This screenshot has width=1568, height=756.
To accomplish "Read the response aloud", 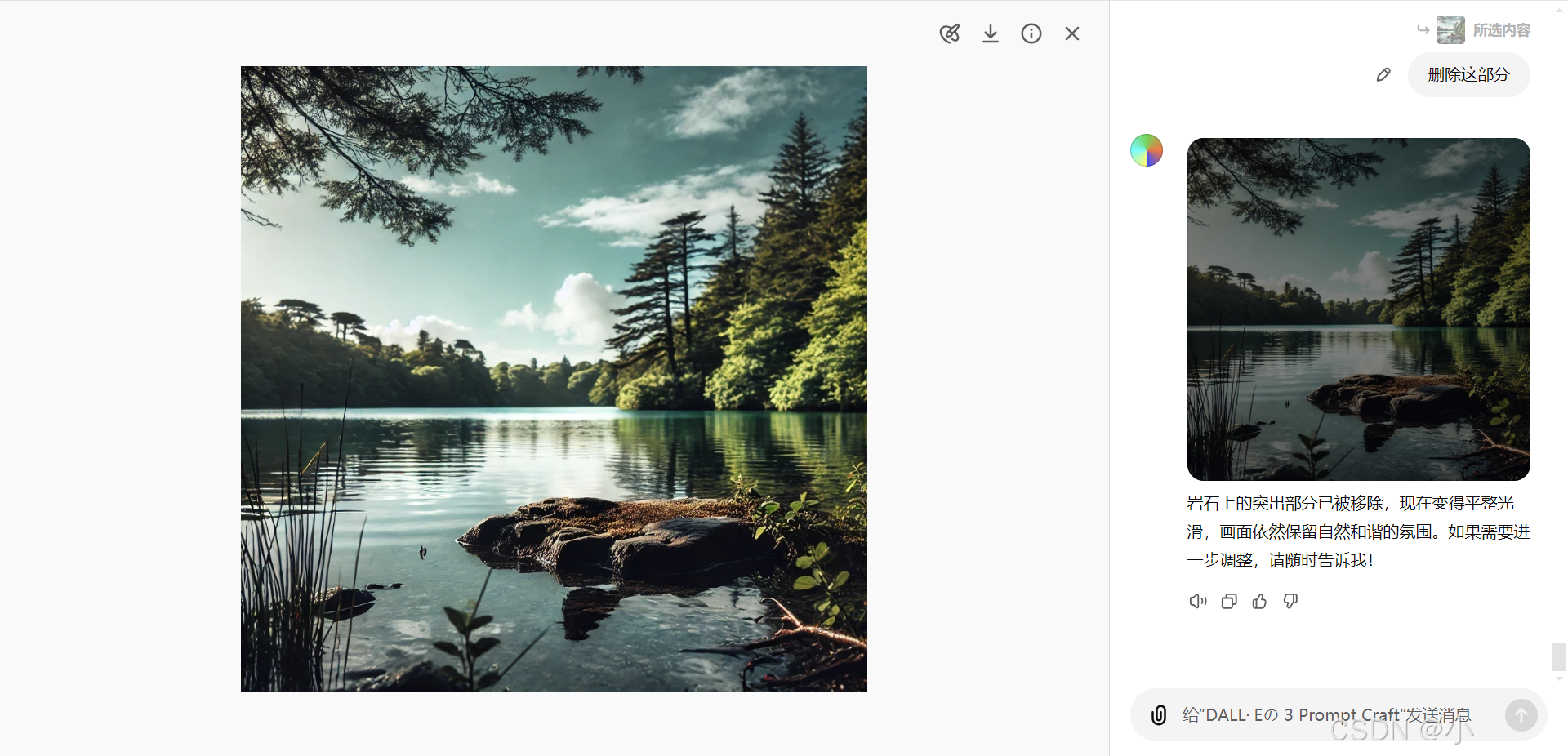I will [x=1198, y=602].
